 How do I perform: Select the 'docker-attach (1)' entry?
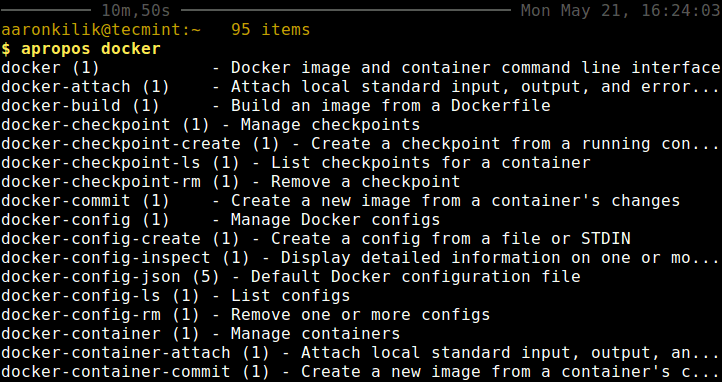click(x=86, y=87)
